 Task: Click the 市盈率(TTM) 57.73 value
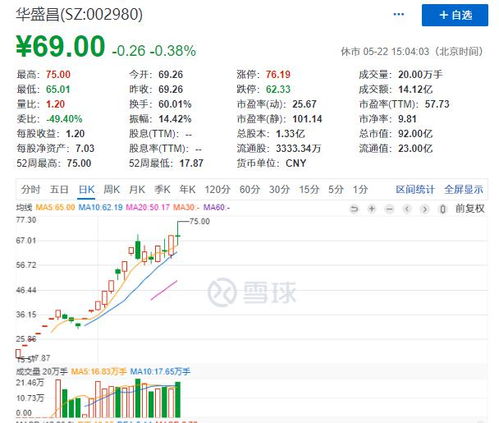coord(437,104)
